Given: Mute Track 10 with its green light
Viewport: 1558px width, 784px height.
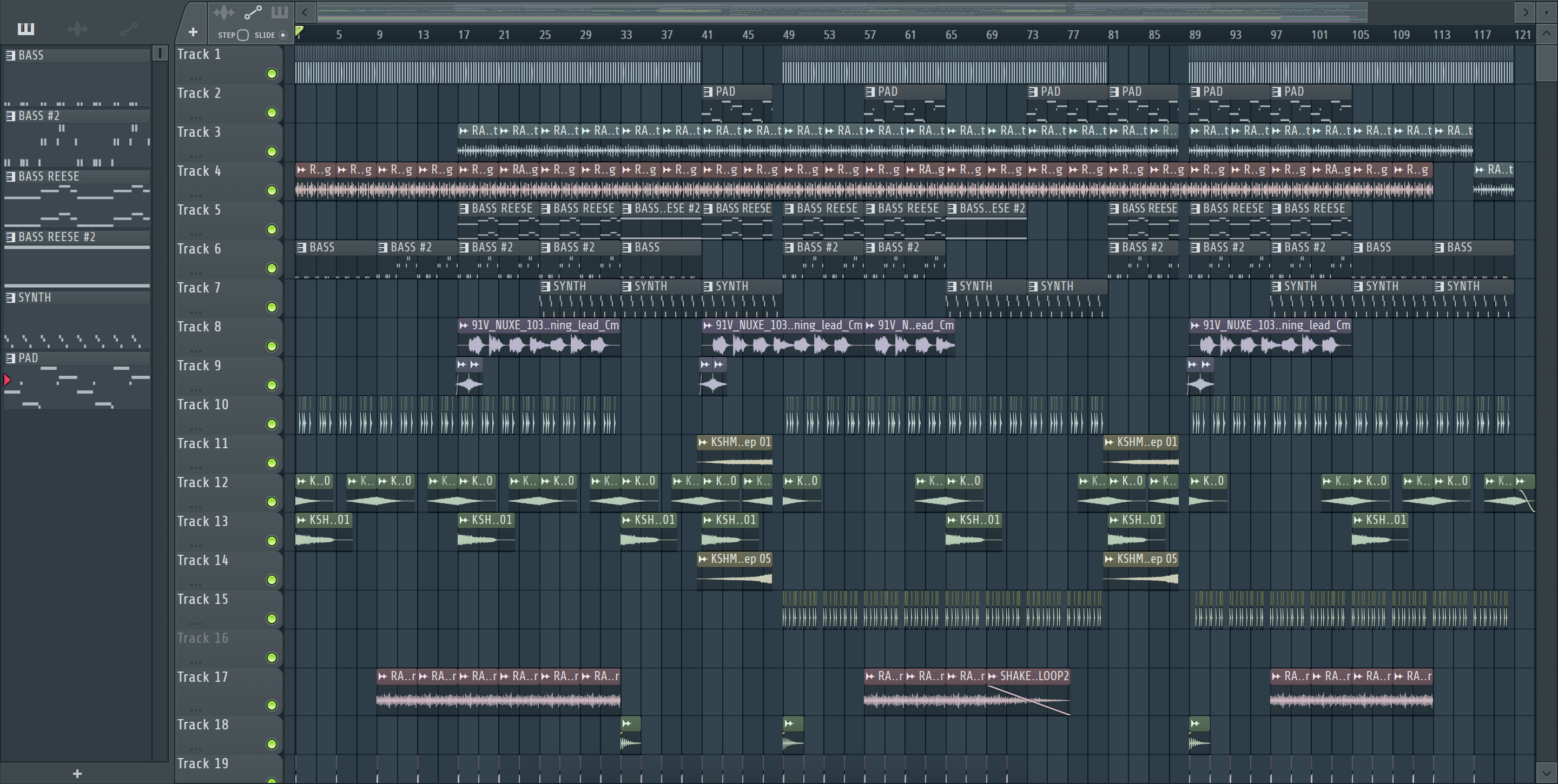Looking at the screenshot, I should (272, 424).
